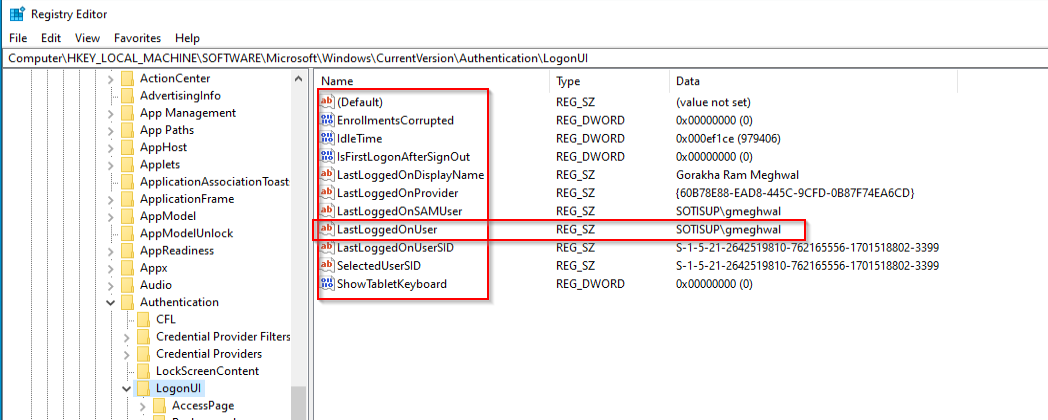Expand the AppModel key

coord(111,217)
